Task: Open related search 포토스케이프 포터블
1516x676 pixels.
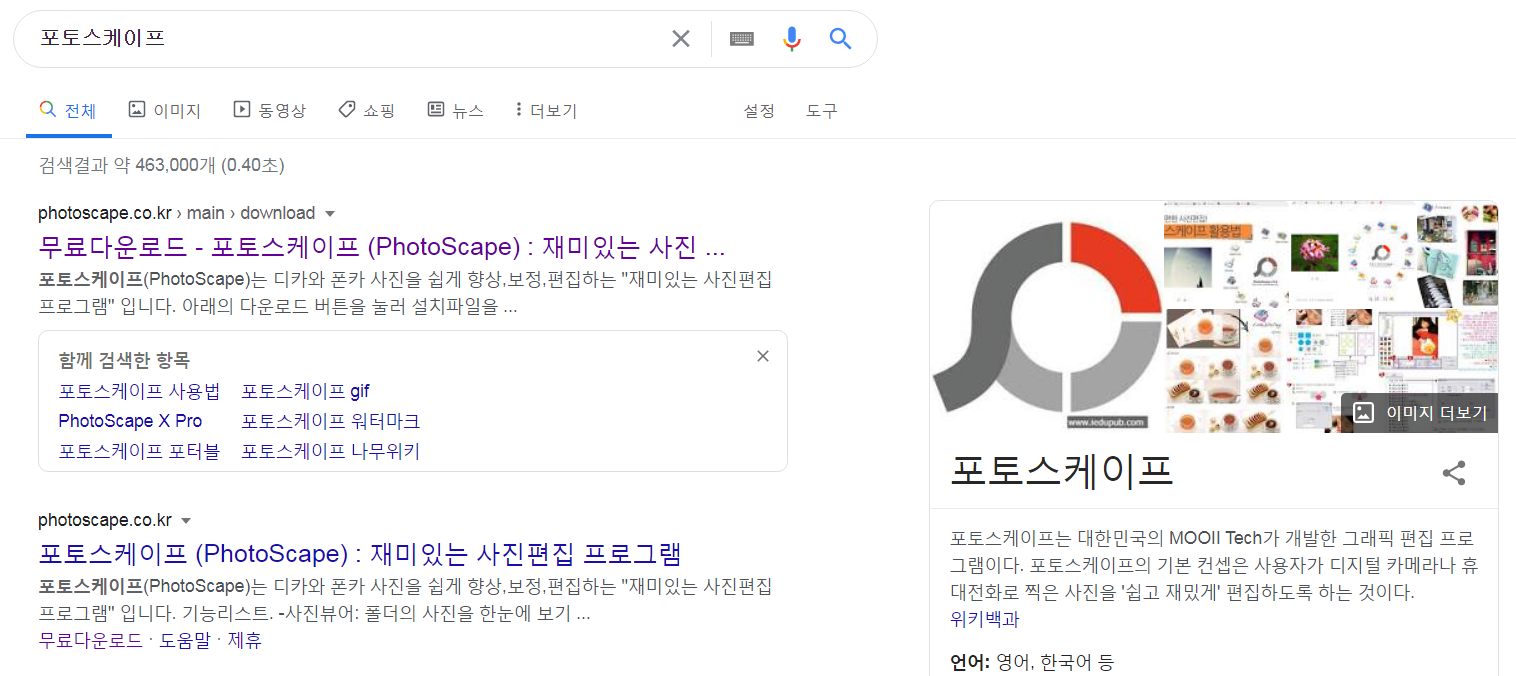Action: pos(139,451)
